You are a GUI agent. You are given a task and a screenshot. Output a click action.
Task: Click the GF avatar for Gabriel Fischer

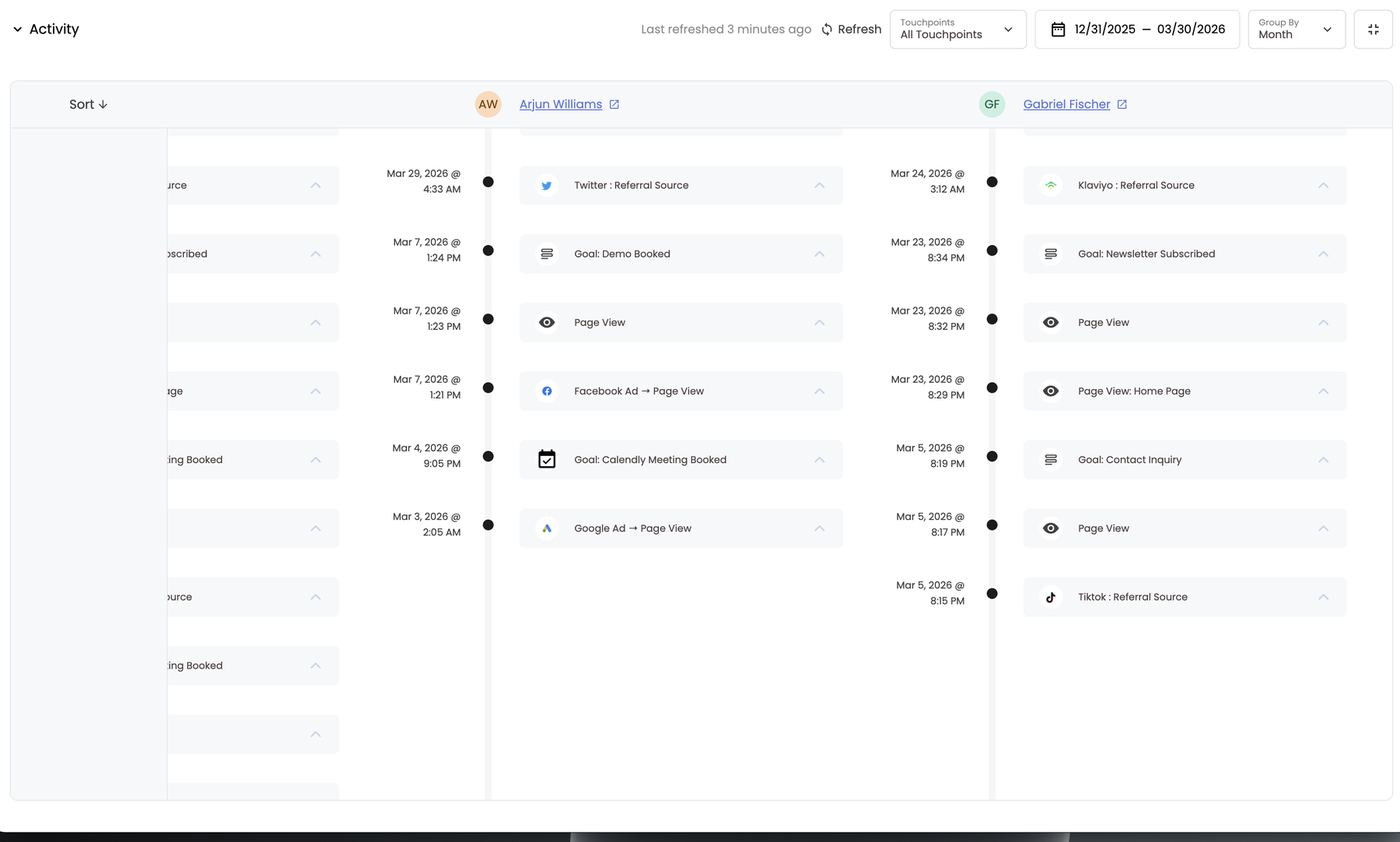point(992,104)
